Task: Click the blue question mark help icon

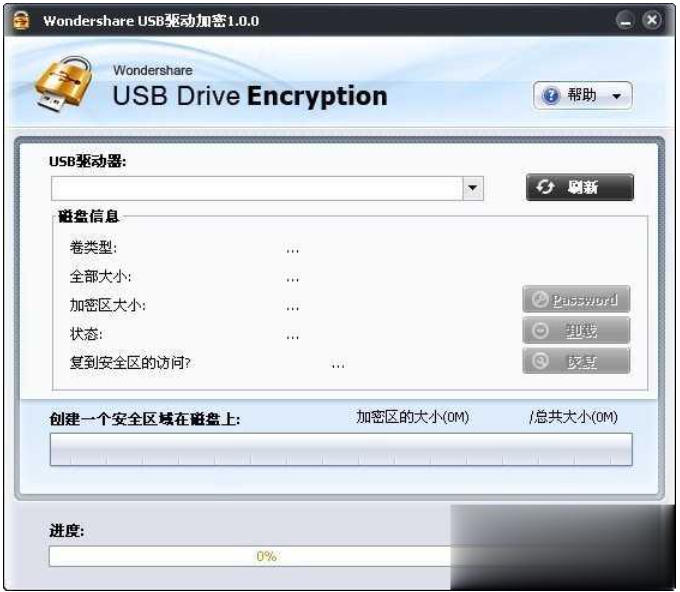Action: 551,95
